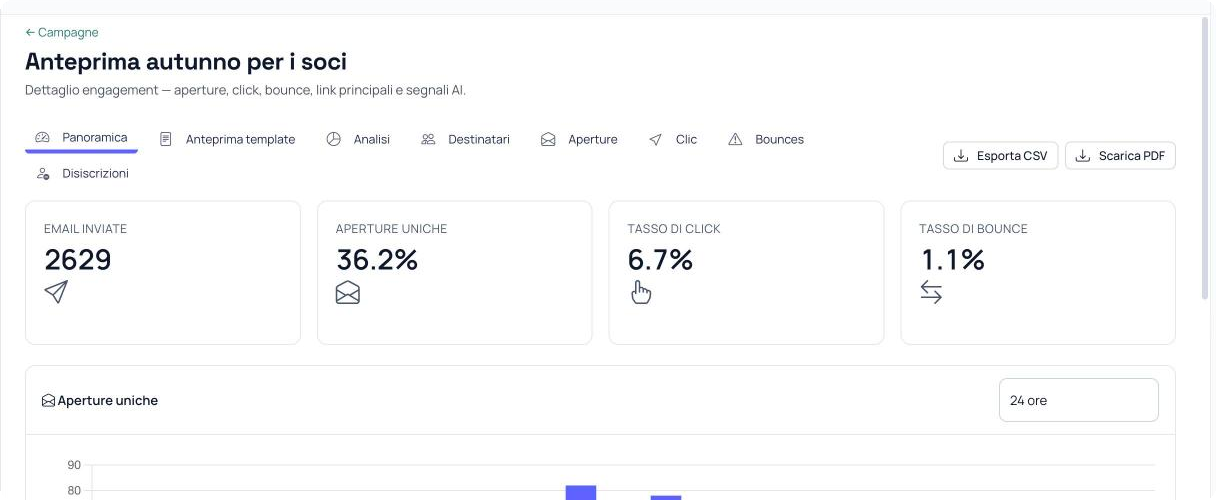Viewport: 1216px width, 500px height.
Task: Click the open envelope icon beside Aperture tab
Action: (548, 140)
